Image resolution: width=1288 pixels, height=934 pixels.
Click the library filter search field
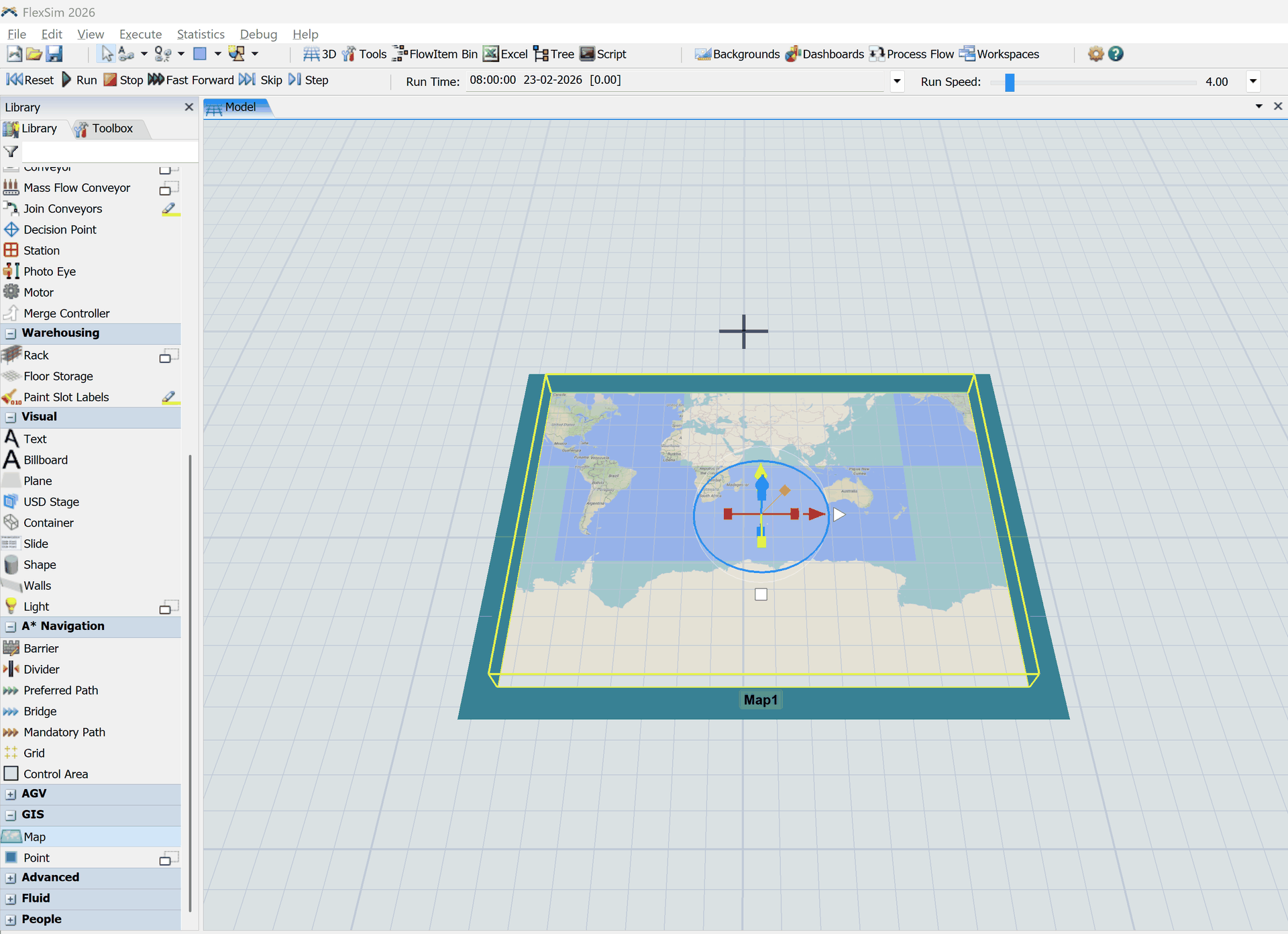point(109,152)
